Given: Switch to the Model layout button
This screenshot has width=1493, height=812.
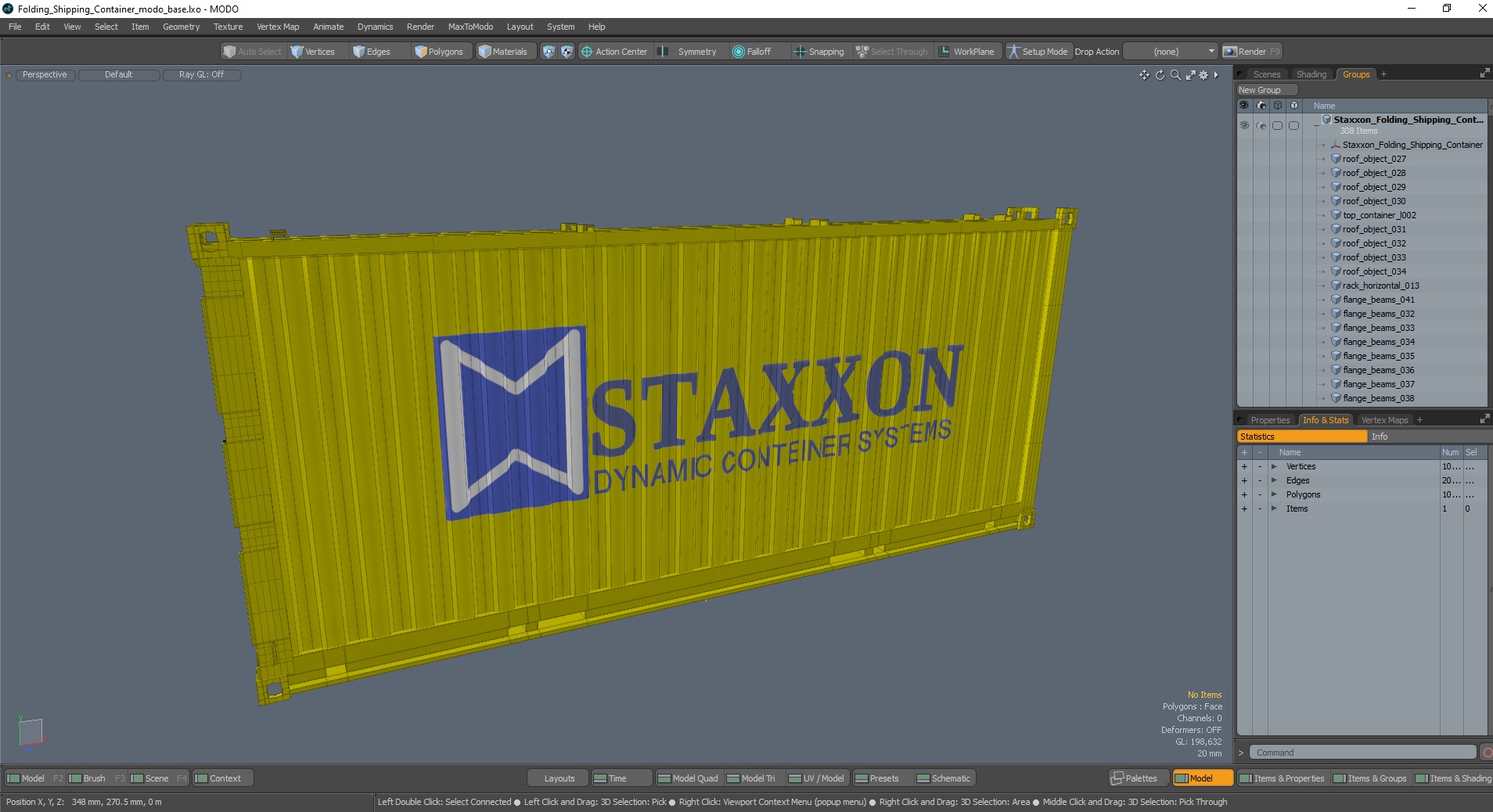Looking at the screenshot, I should tap(1202, 778).
